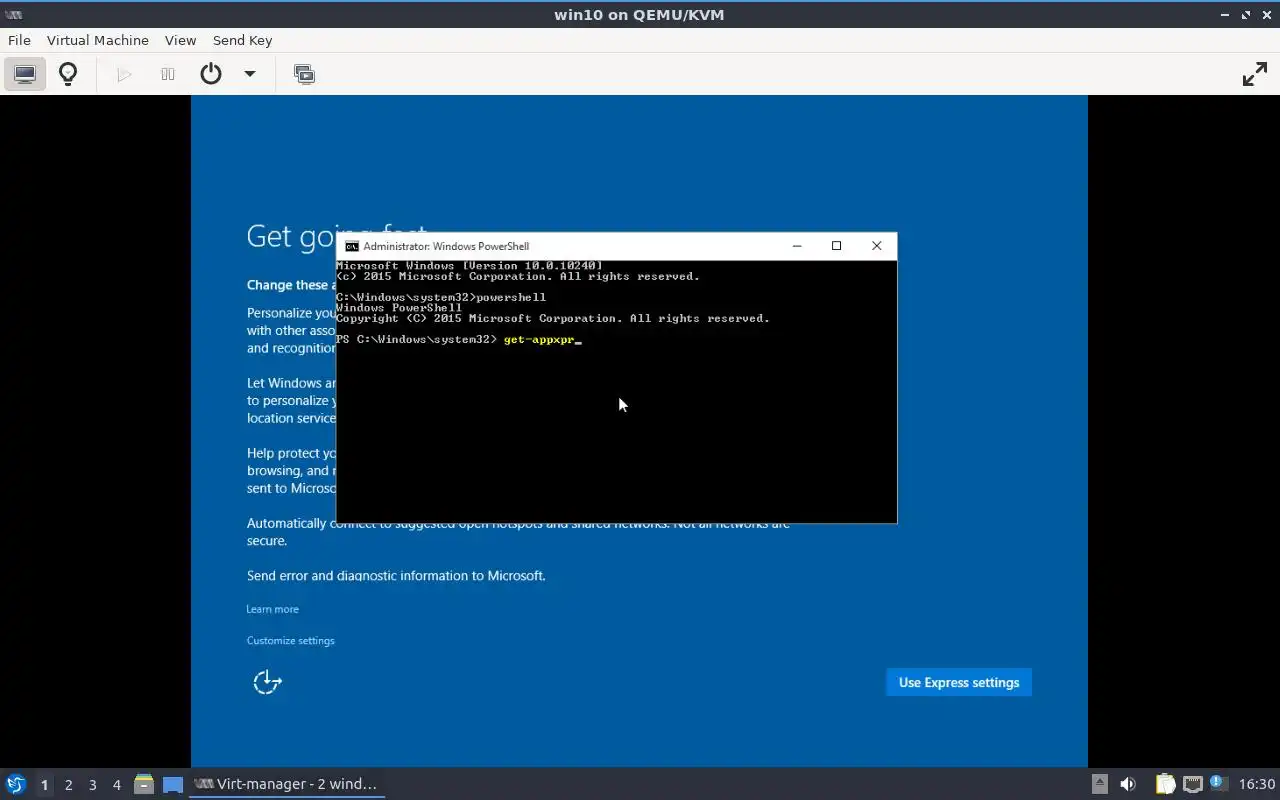This screenshot has width=1280, height=800.
Task: Switch VM viewer to fullscreen
Action: point(1254,74)
